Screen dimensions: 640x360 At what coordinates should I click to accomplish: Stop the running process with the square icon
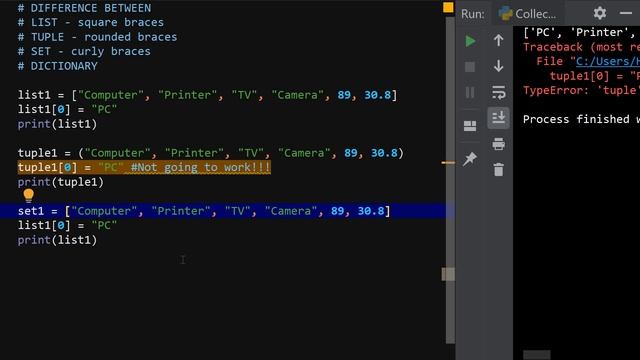(470, 67)
